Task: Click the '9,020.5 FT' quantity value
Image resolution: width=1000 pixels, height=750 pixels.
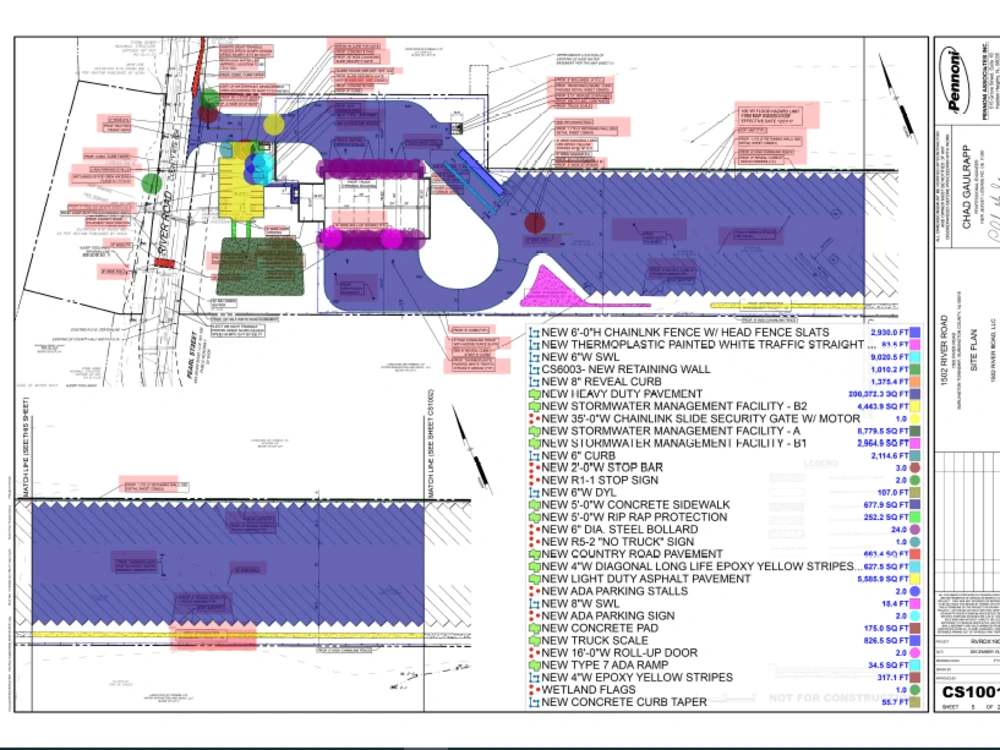Action: click(890, 357)
